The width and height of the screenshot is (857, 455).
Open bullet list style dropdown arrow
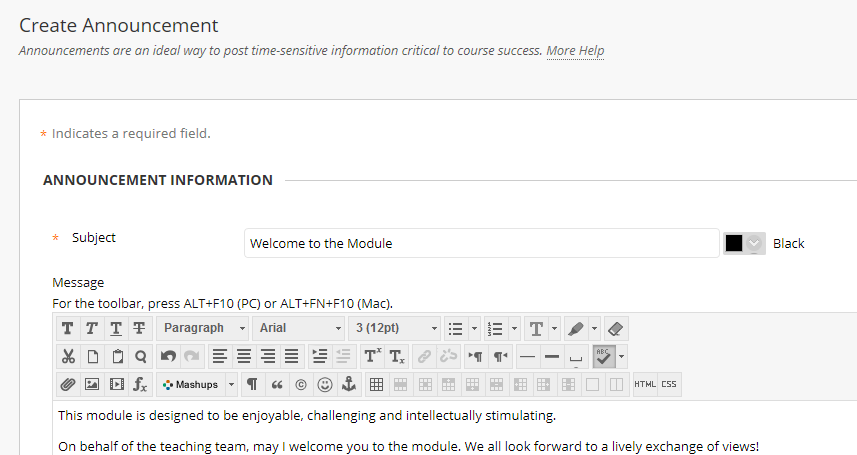[x=474, y=328]
